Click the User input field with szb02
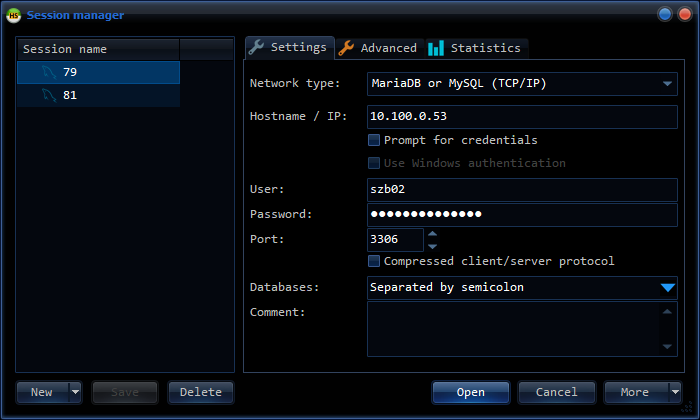This screenshot has width=700, height=420. [522, 190]
